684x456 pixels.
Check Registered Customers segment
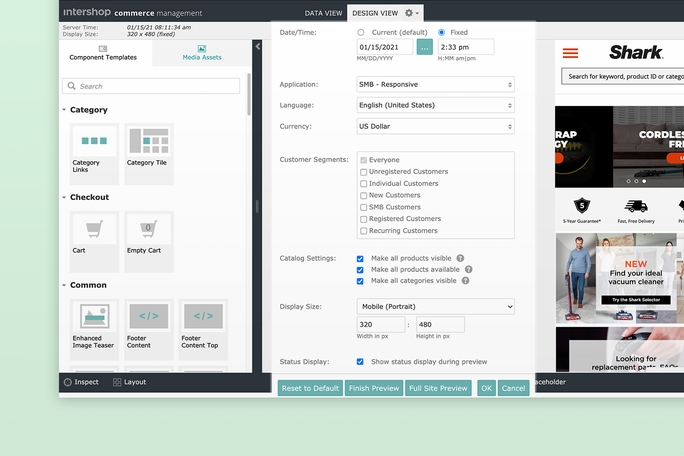tap(363, 219)
